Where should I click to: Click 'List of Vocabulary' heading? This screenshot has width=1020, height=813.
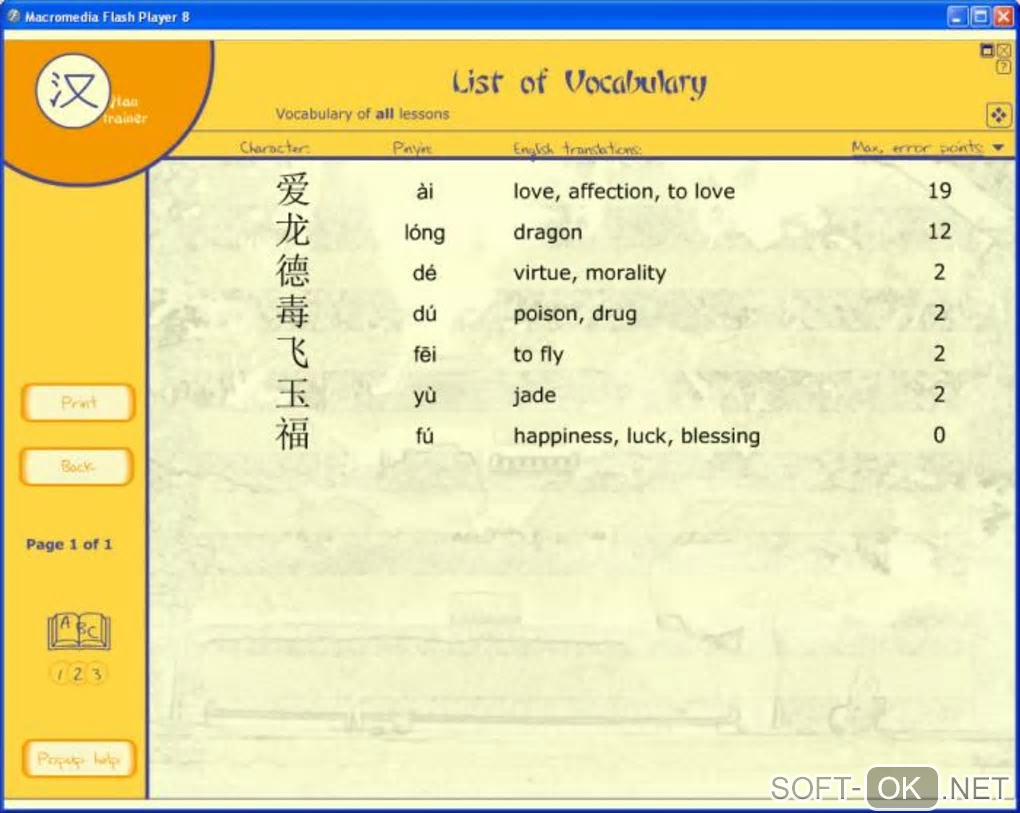click(x=579, y=83)
